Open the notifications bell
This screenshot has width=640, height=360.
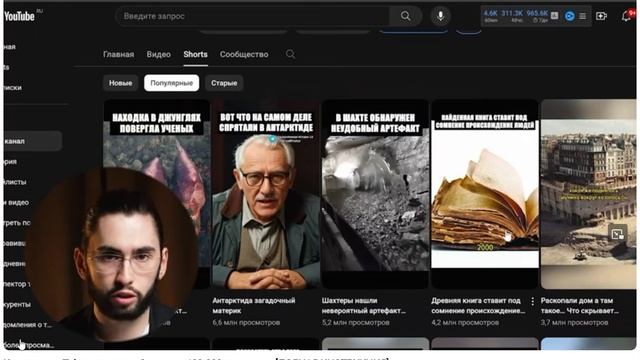(x=626, y=16)
